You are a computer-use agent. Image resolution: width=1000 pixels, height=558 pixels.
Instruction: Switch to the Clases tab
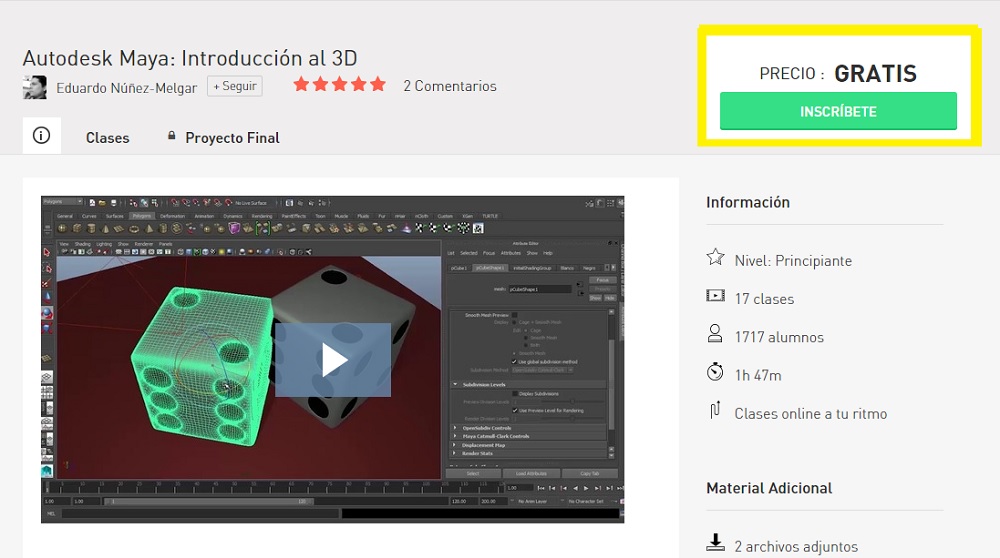tap(107, 138)
